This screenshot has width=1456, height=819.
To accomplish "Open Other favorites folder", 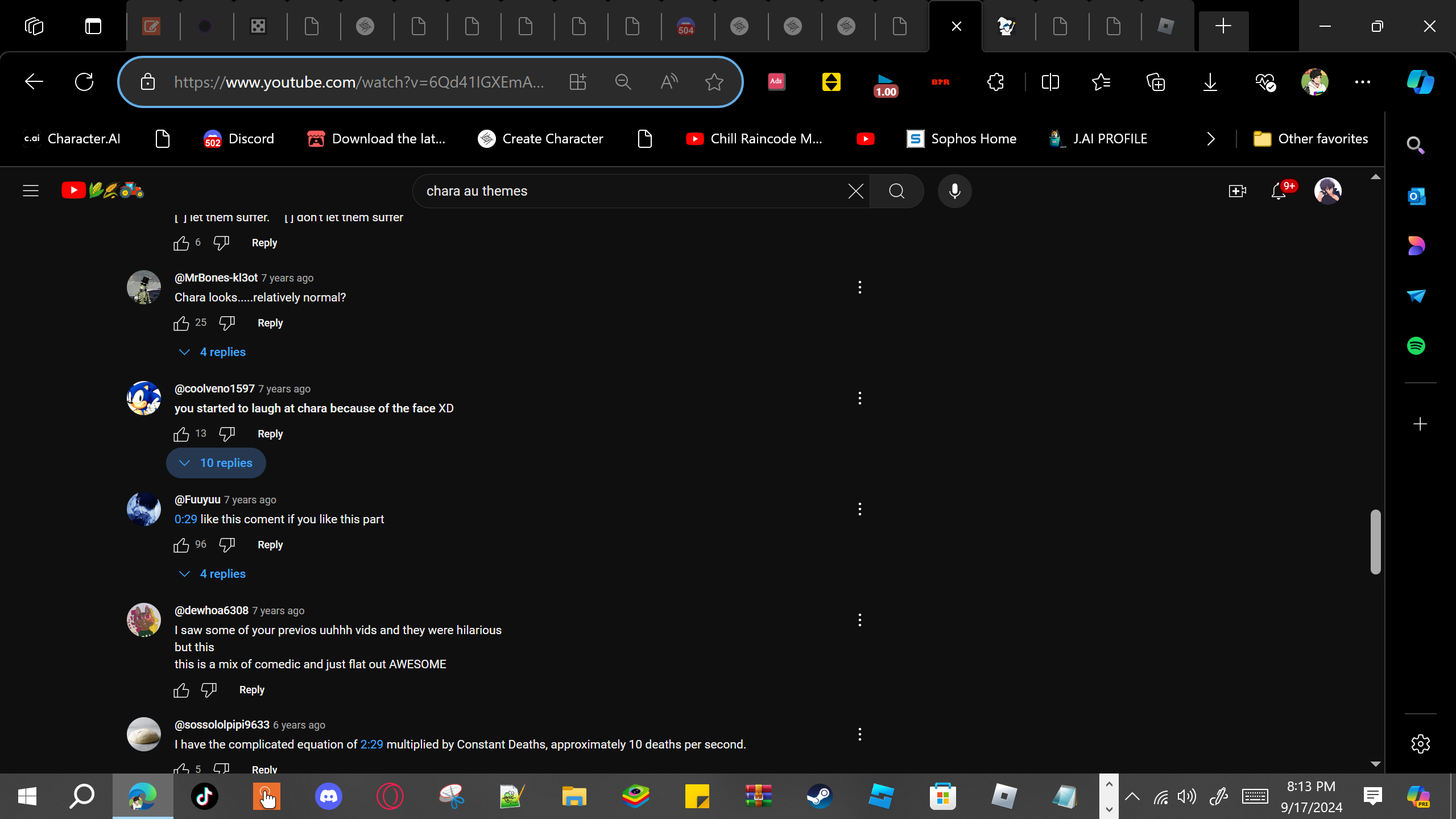I will [1310, 139].
